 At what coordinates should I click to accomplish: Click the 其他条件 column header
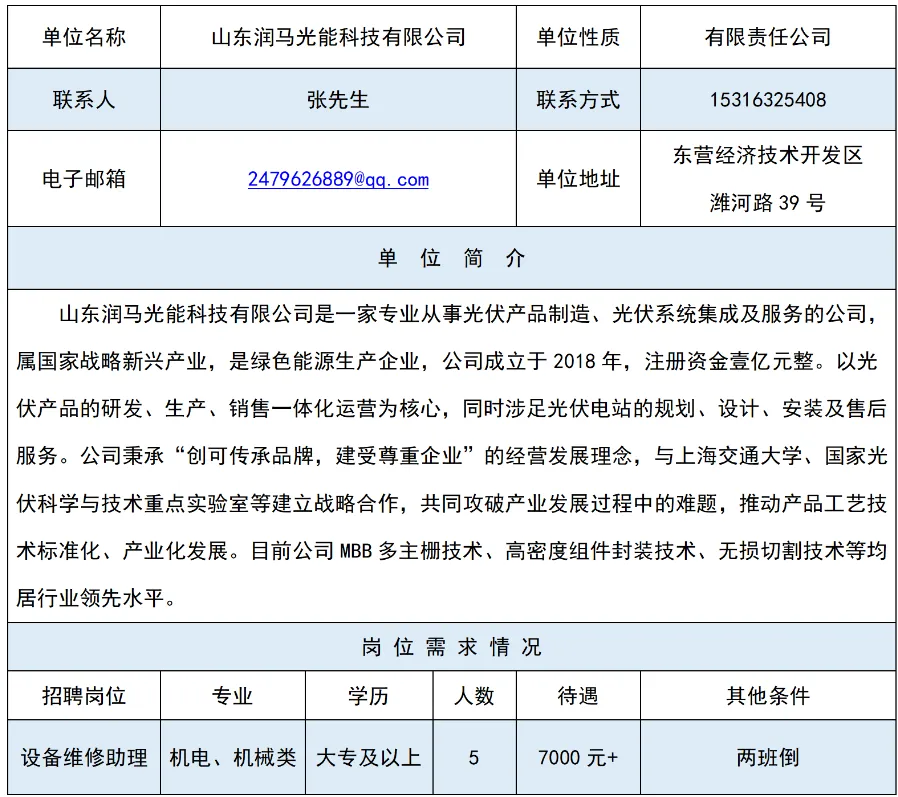(x=768, y=696)
